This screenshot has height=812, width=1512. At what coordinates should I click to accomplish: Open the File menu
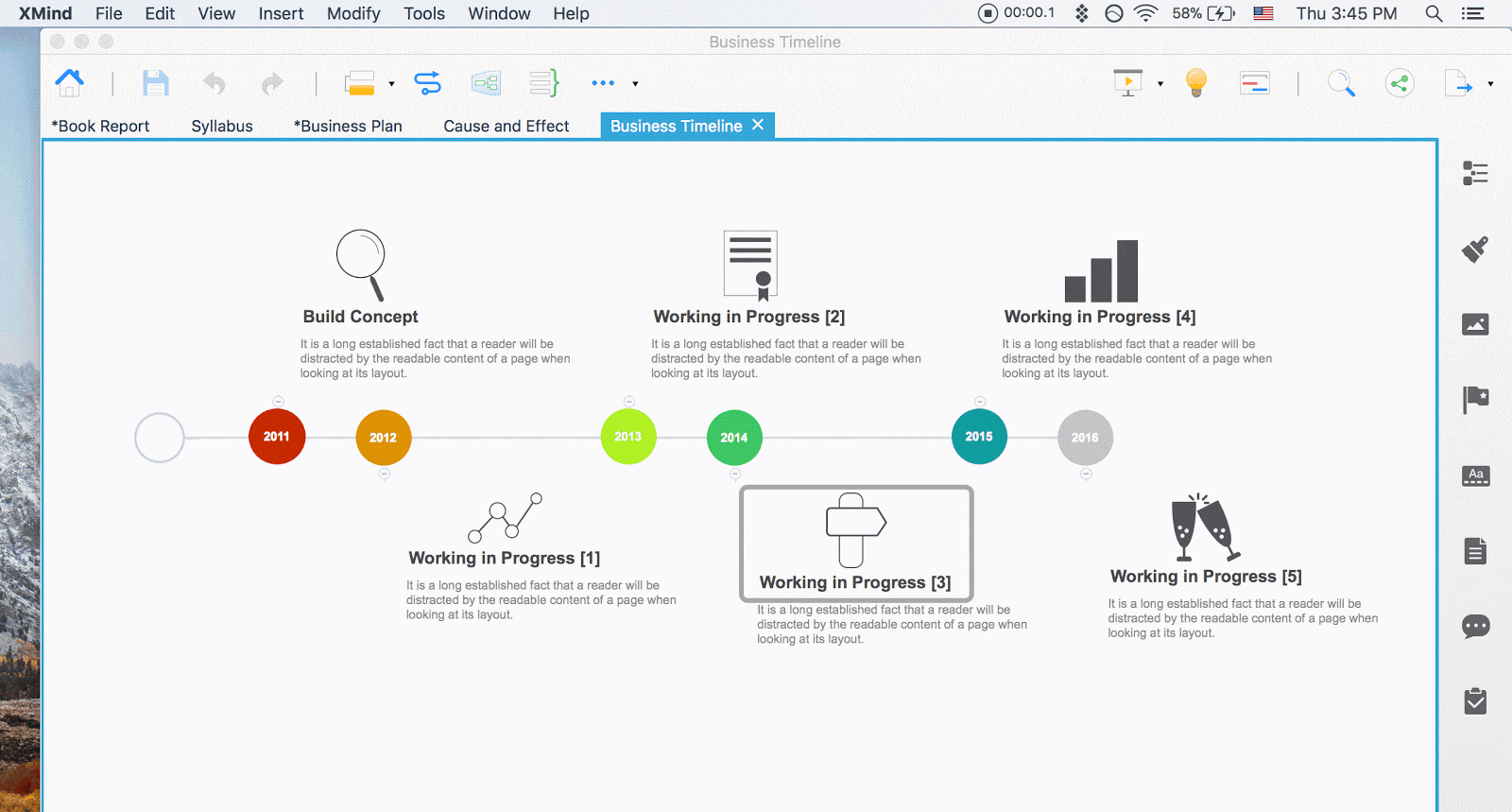point(109,13)
